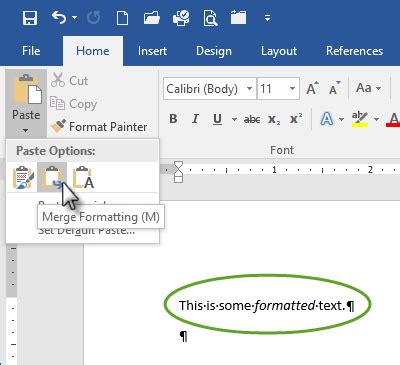
Task: Expand the font size dropdown arrow
Action: (x=292, y=89)
